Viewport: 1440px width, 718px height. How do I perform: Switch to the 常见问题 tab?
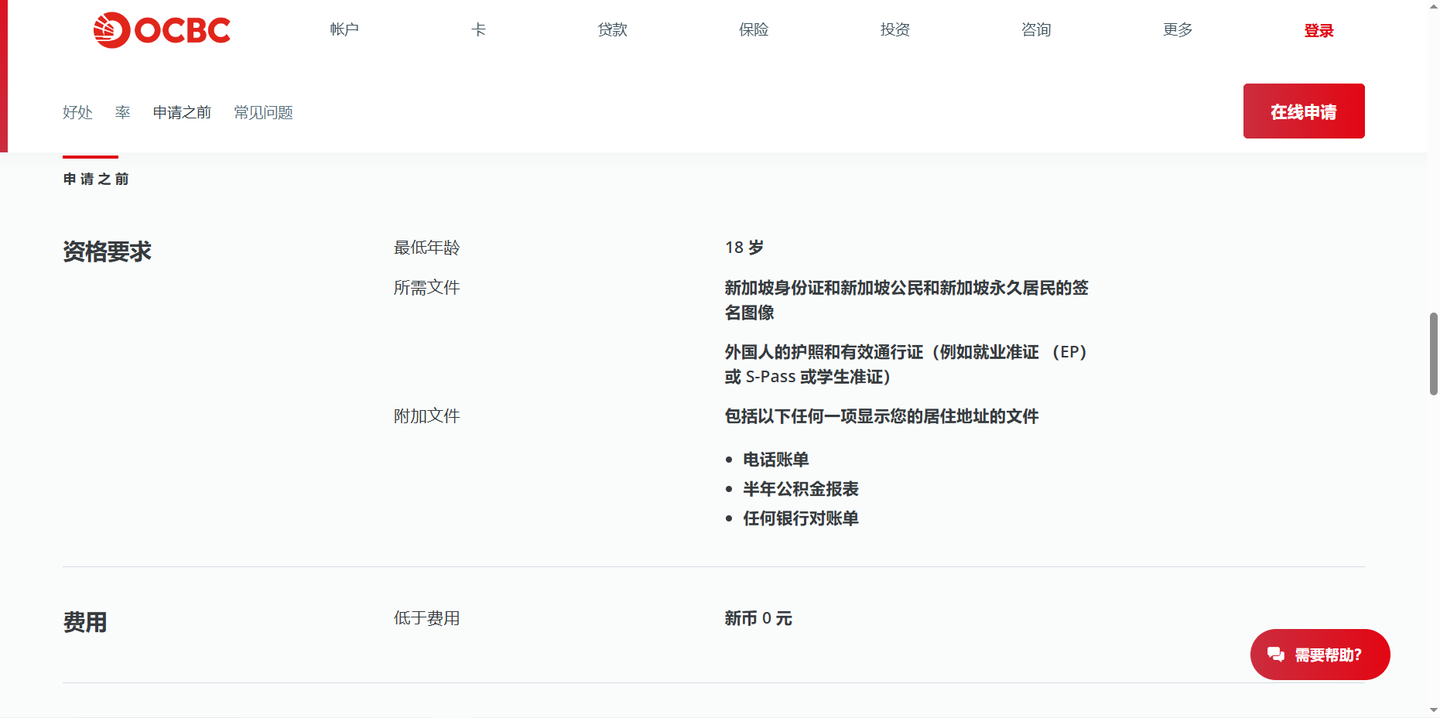click(262, 112)
